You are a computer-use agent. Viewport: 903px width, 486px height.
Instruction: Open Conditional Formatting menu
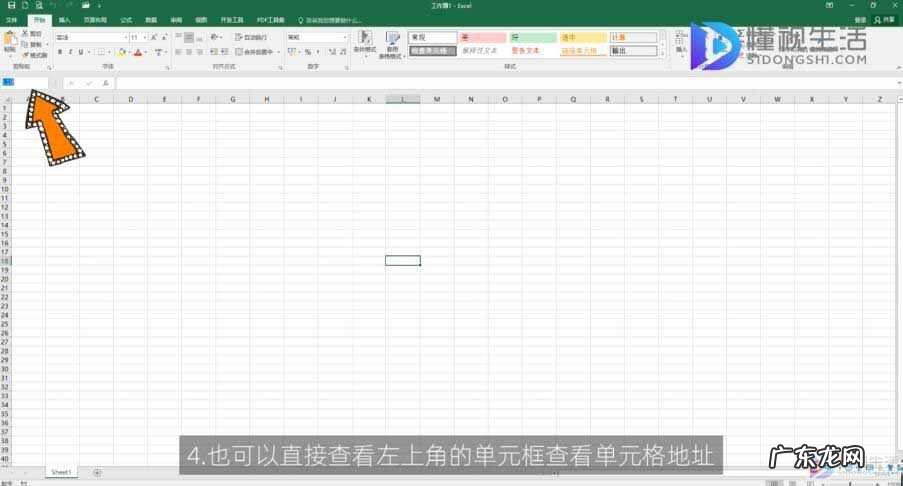365,45
